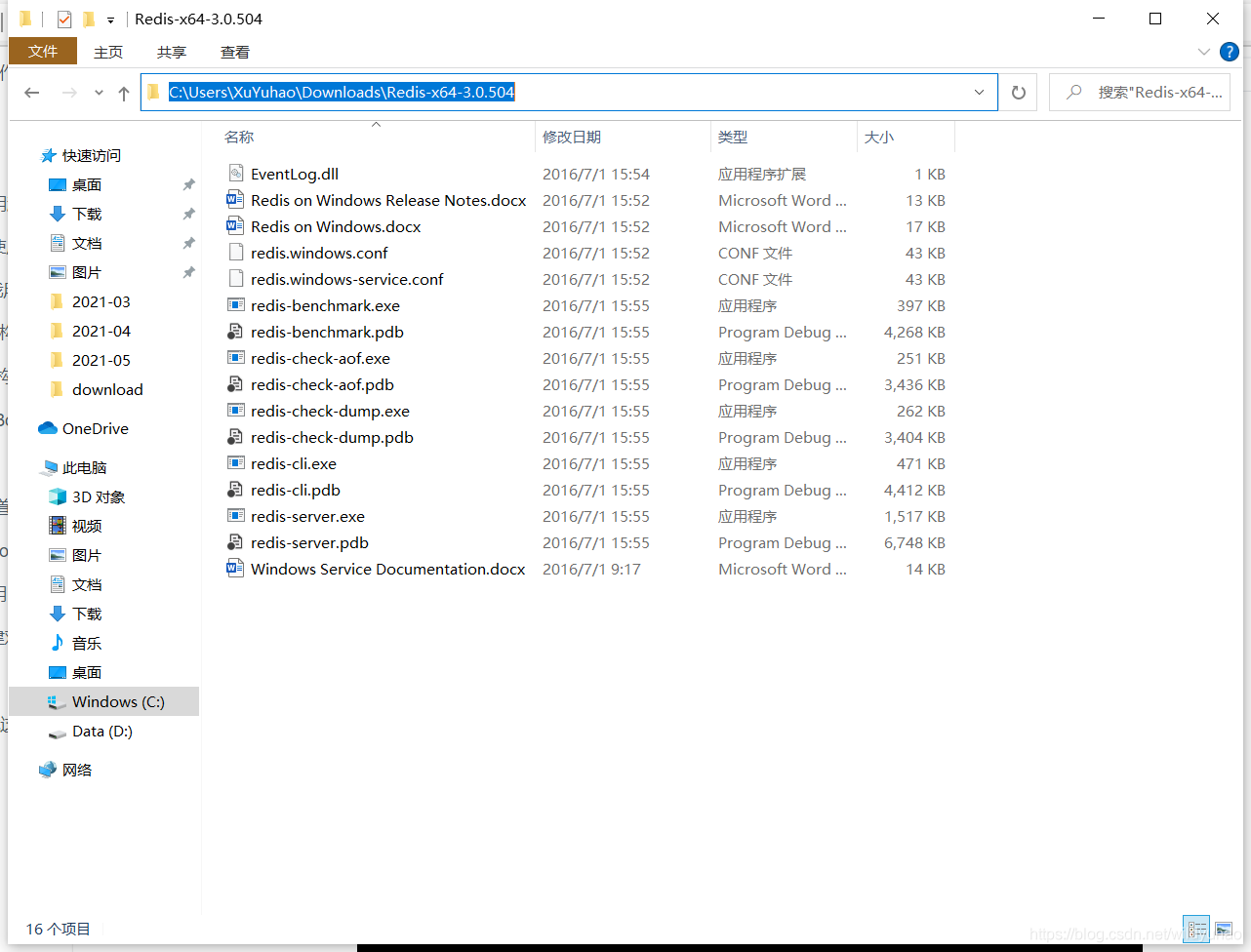This screenshot has width=1251, height=952.
Task: Expand the ribbon with chevron arrow
Action: click(1203, 52)
